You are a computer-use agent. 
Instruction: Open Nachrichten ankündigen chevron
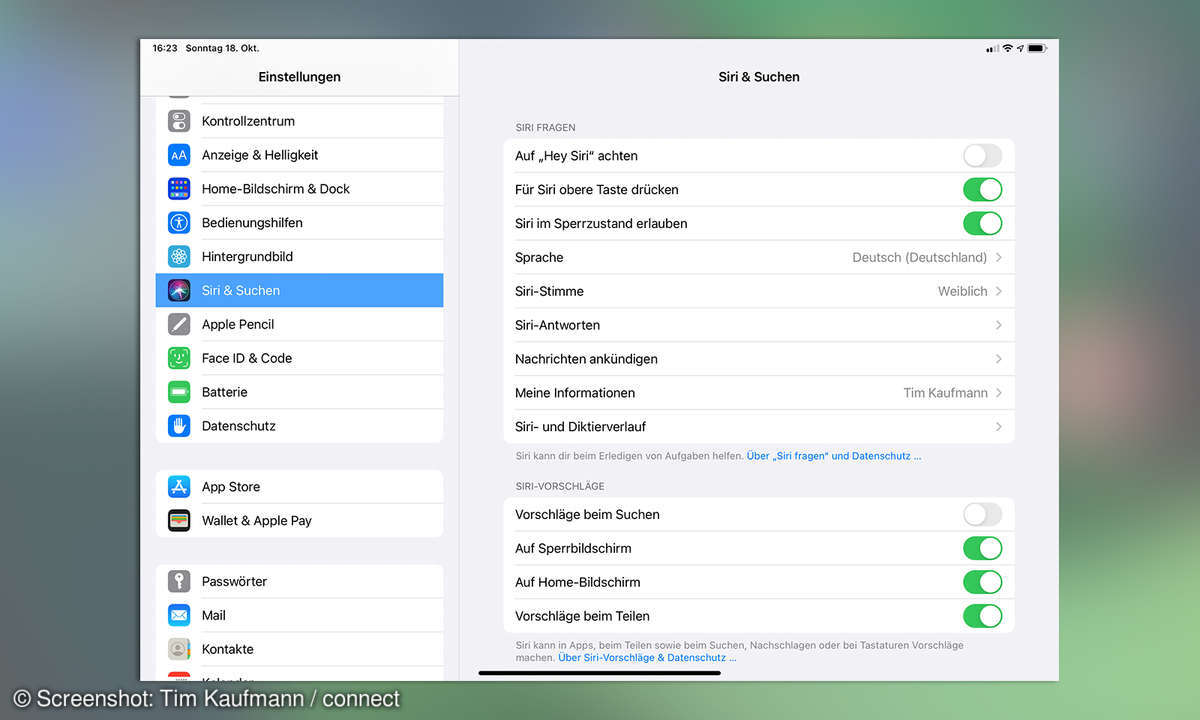click(x=999, y=359)
